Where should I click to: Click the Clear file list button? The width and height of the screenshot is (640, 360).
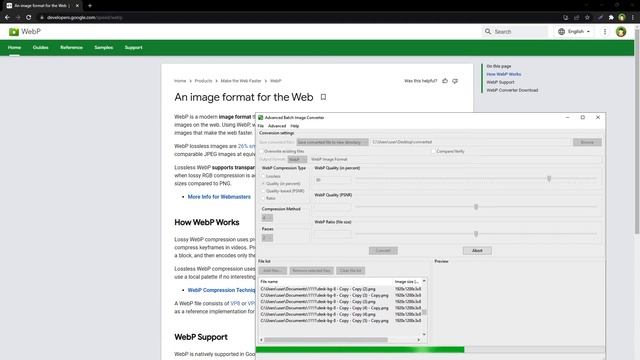click(351, 271)
